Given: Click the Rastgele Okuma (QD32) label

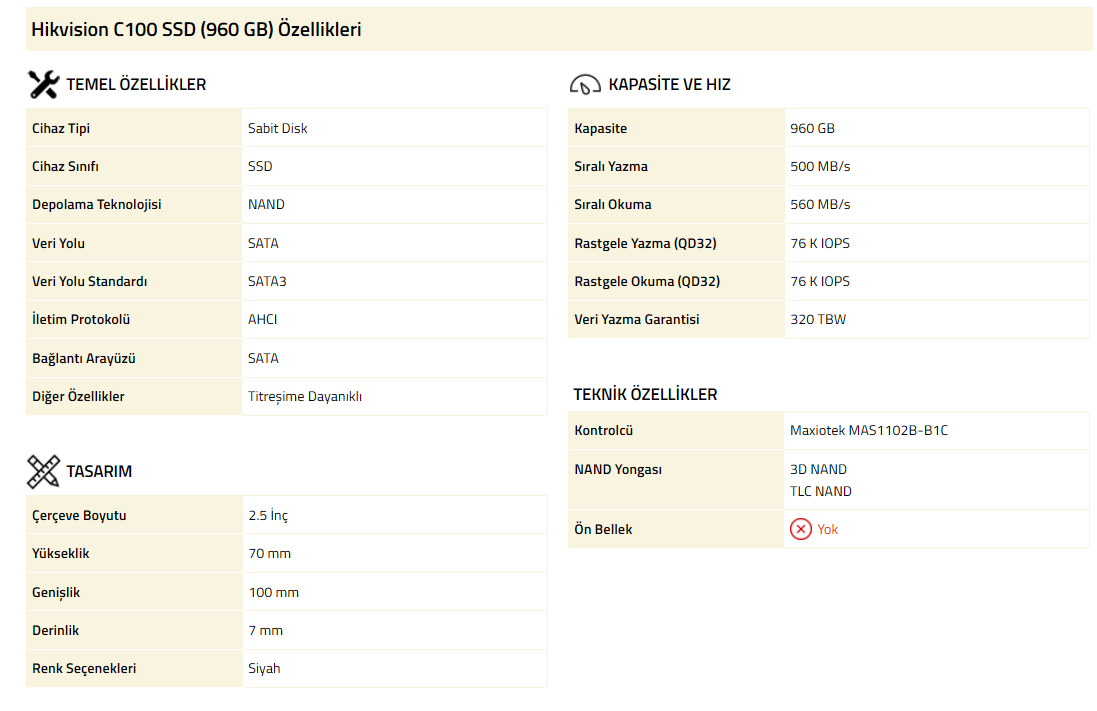Looking at the screenshot, I should click(647, 281).
